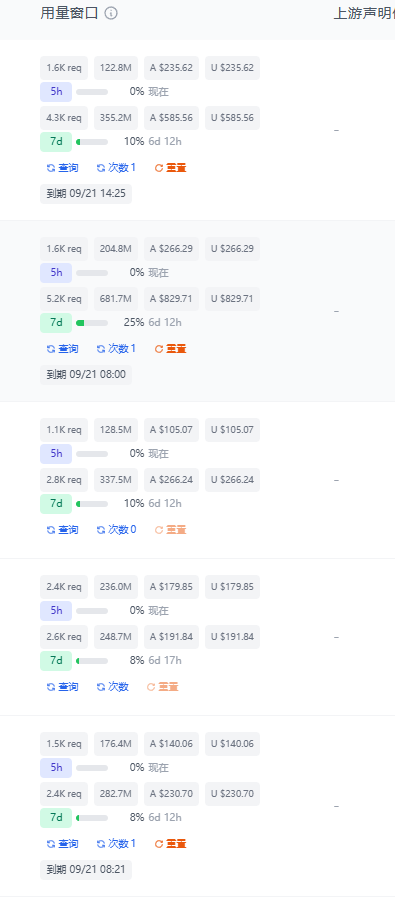The height and width of the screenshot is (910, 395).
Task: Click the 5.2K req tag
Action: 64,299
